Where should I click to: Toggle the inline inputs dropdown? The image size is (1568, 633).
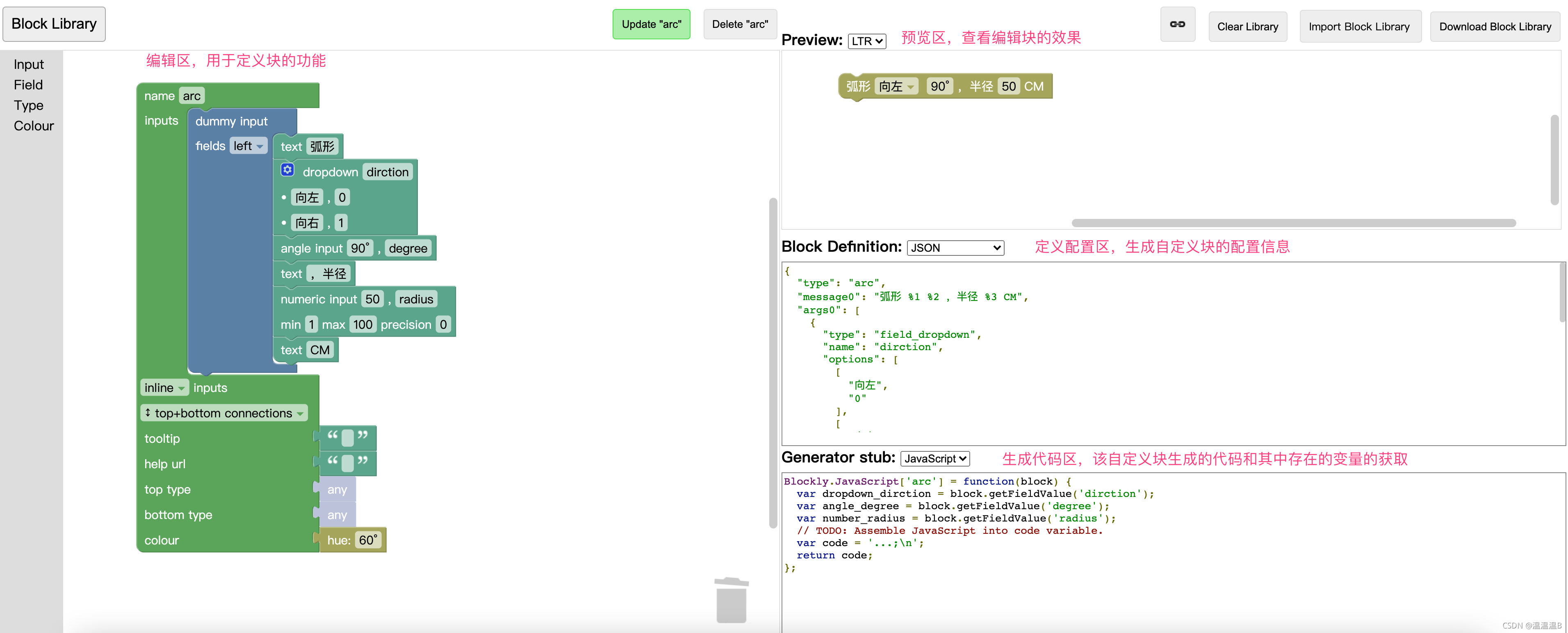pyautogui.click(x=164, y=388)
